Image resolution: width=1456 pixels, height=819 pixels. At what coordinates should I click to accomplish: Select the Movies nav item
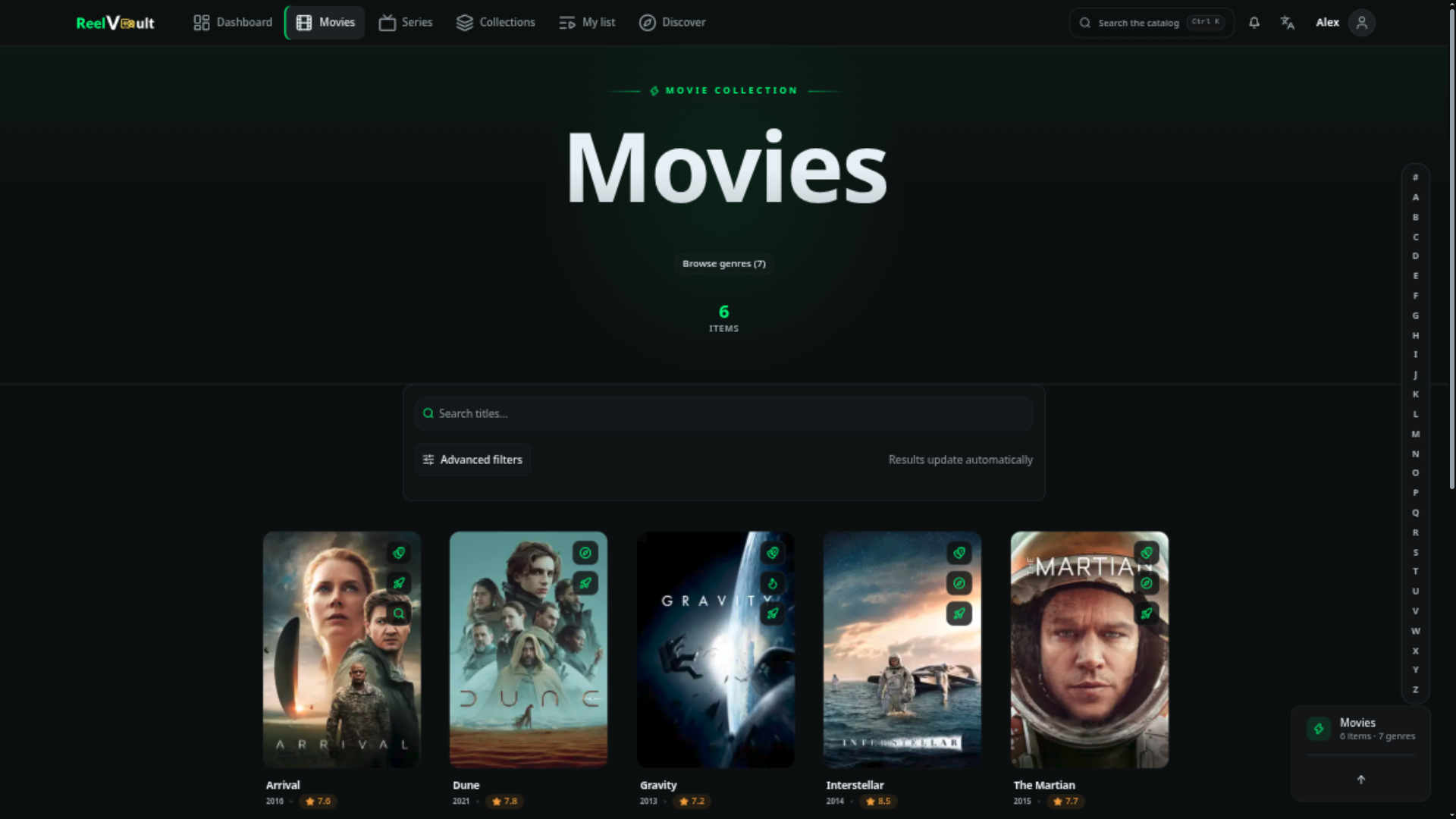tap(325, 23)
